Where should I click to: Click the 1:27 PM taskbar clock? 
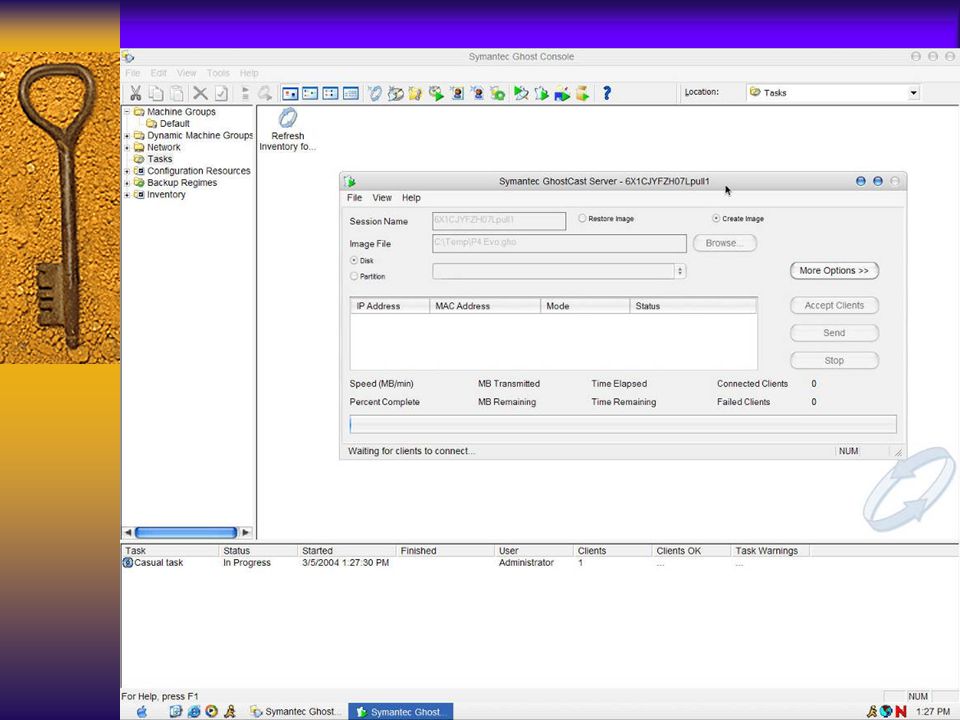click(x=933, y=711)
